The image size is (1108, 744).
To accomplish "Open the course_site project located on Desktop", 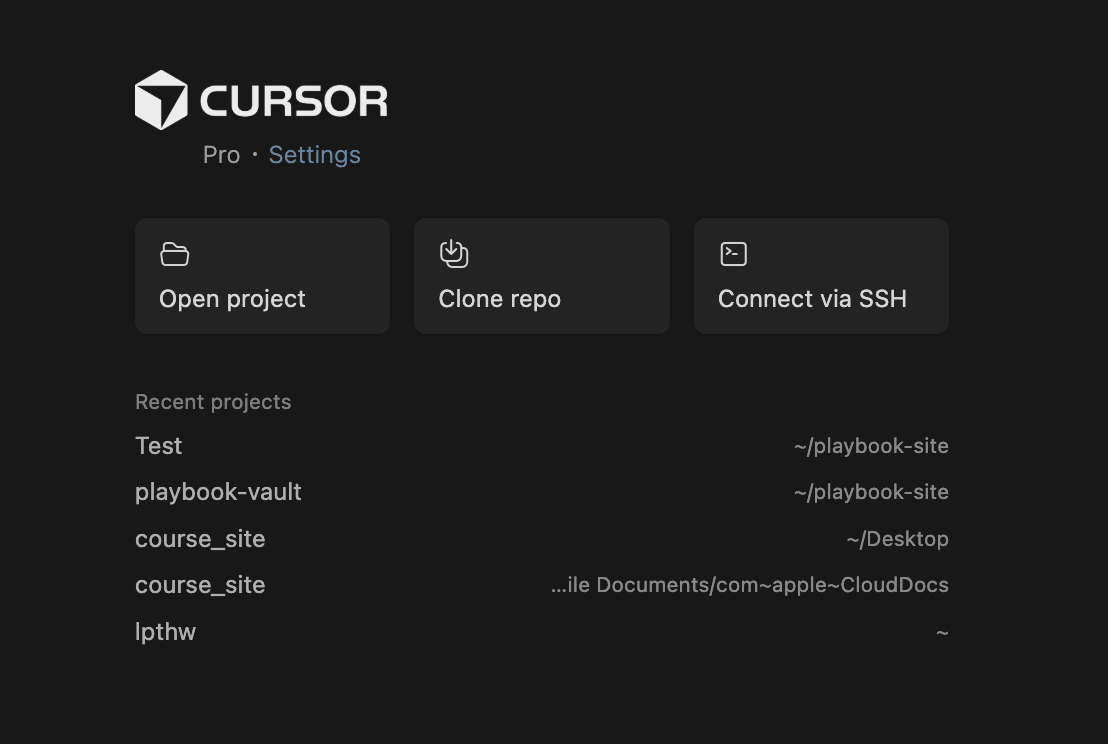I will [x=200, y=539].
